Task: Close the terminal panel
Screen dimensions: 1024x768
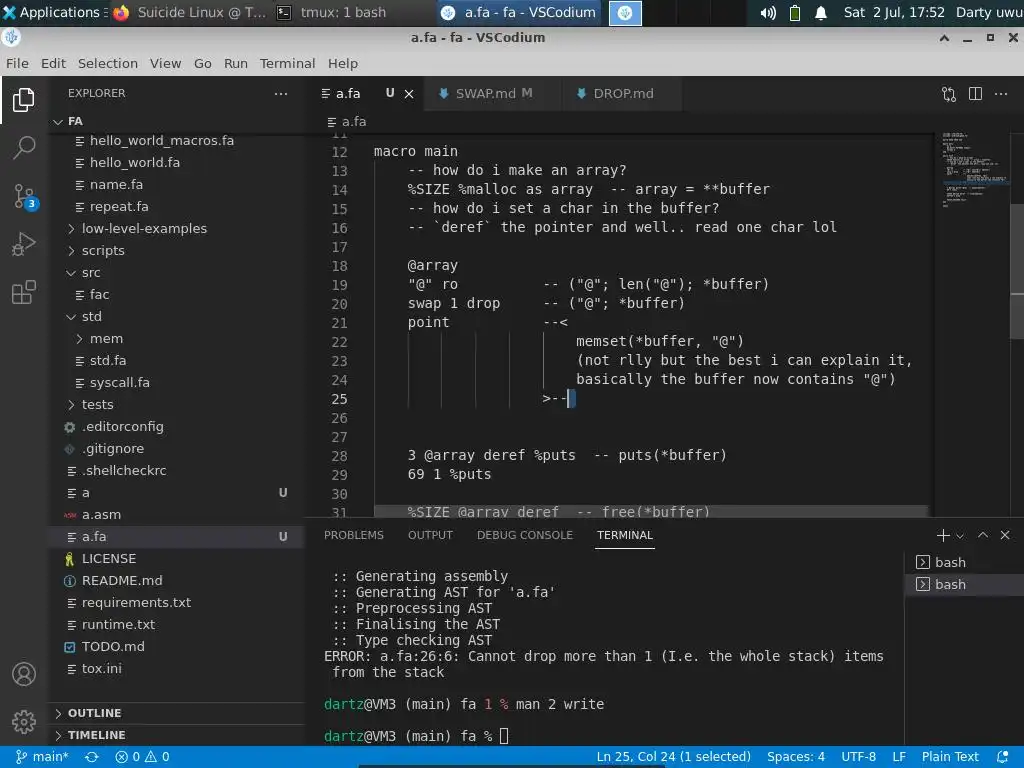Action: coord(1005,535)
